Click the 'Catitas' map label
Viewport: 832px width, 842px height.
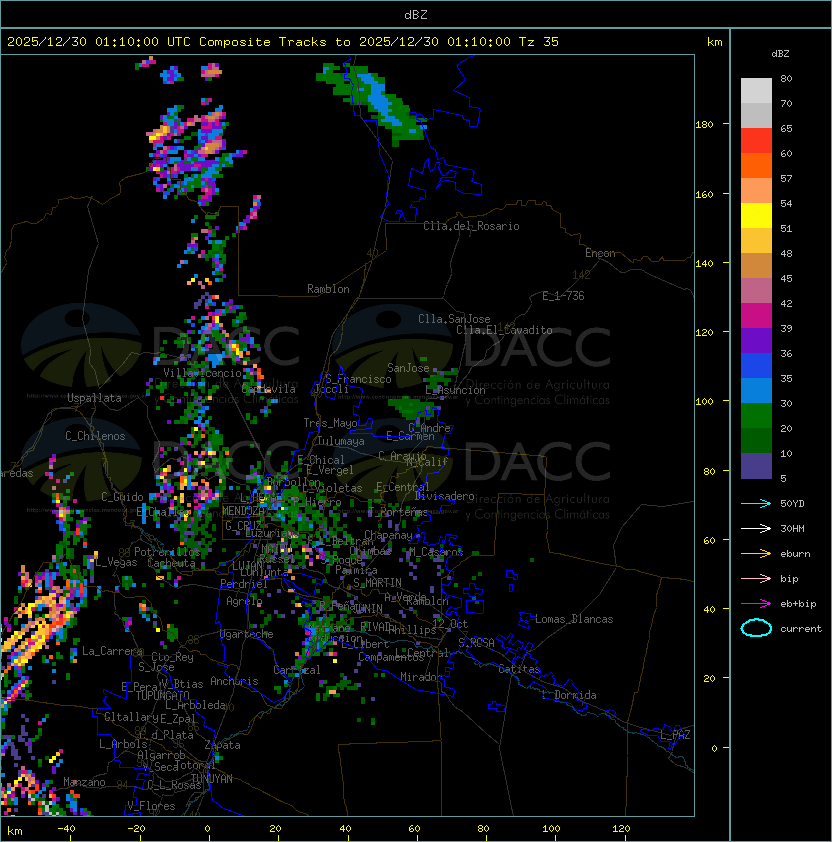[519, 669]
